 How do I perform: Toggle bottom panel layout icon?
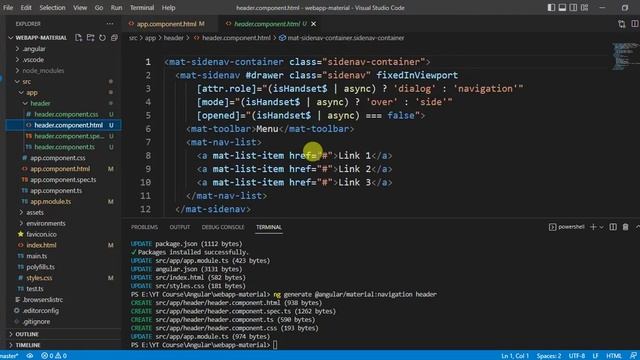click(x=562, y=7)
